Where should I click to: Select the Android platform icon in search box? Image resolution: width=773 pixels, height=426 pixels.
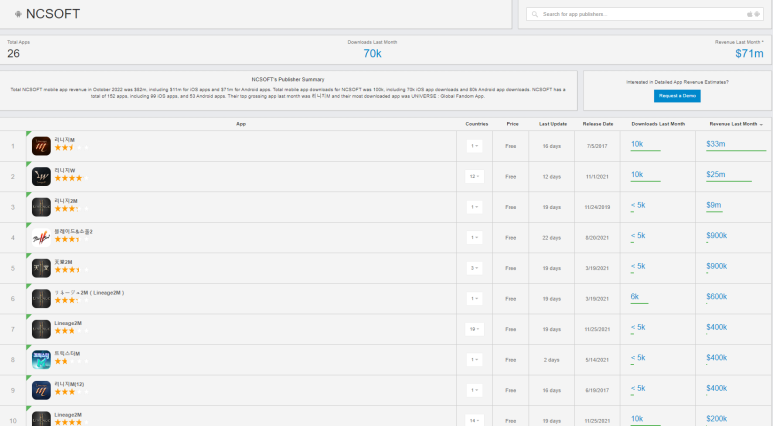[x=757, y=14]
